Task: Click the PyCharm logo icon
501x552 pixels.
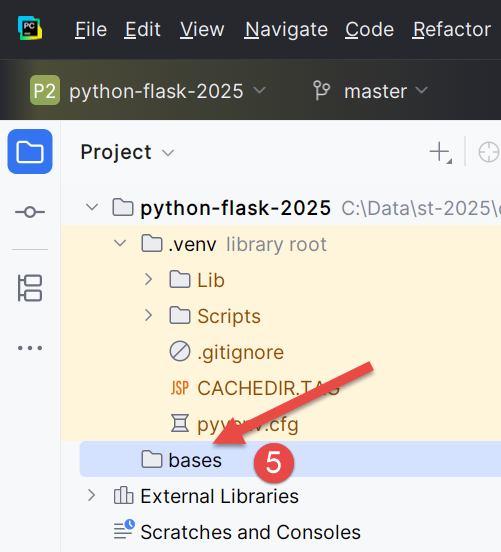Action: point(30,28)
